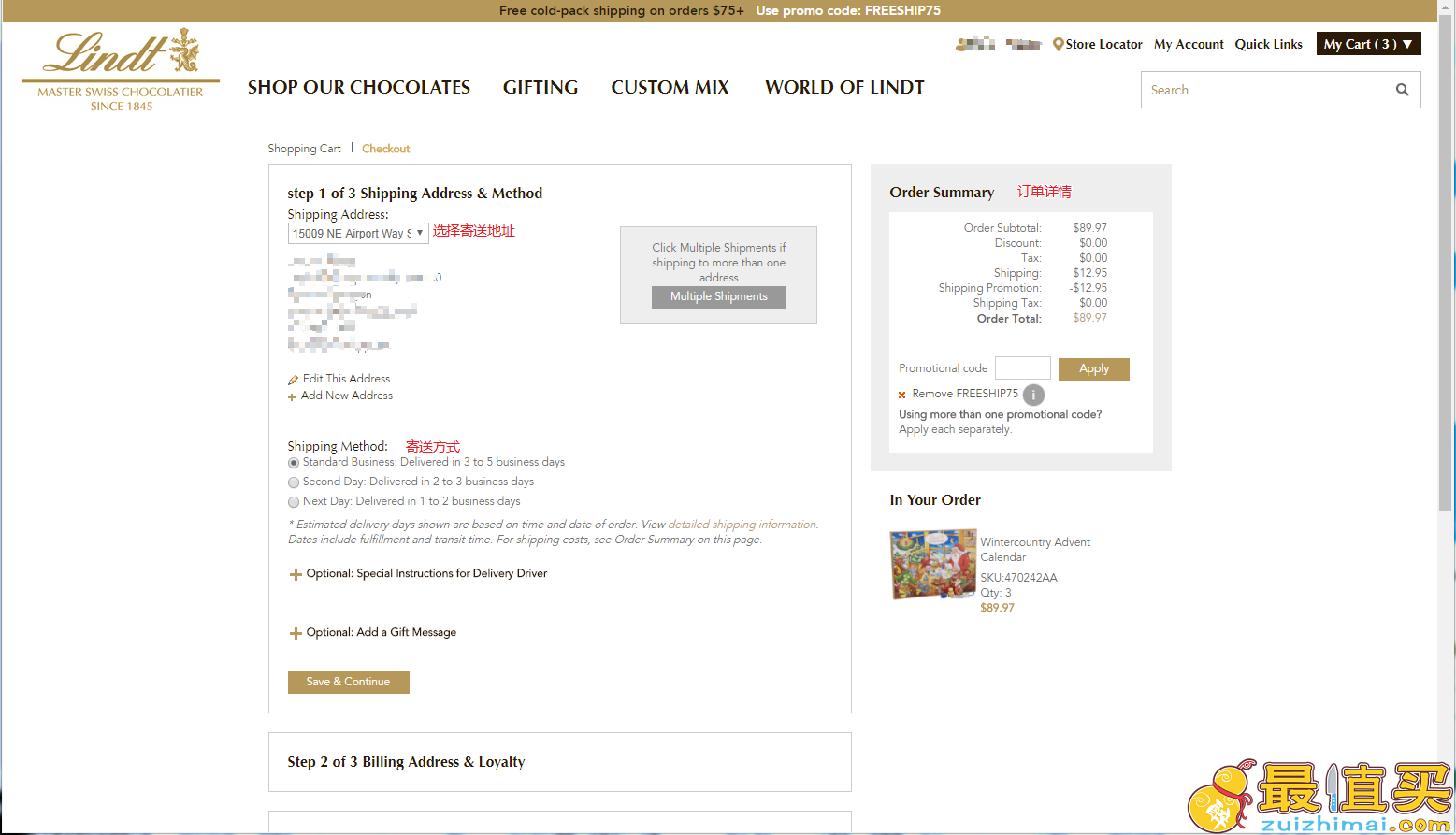Image resolution: width=1456 pixels, height=835 pixels.
Task: Open the detailed shipping information link
Action: tap(742, 525)
